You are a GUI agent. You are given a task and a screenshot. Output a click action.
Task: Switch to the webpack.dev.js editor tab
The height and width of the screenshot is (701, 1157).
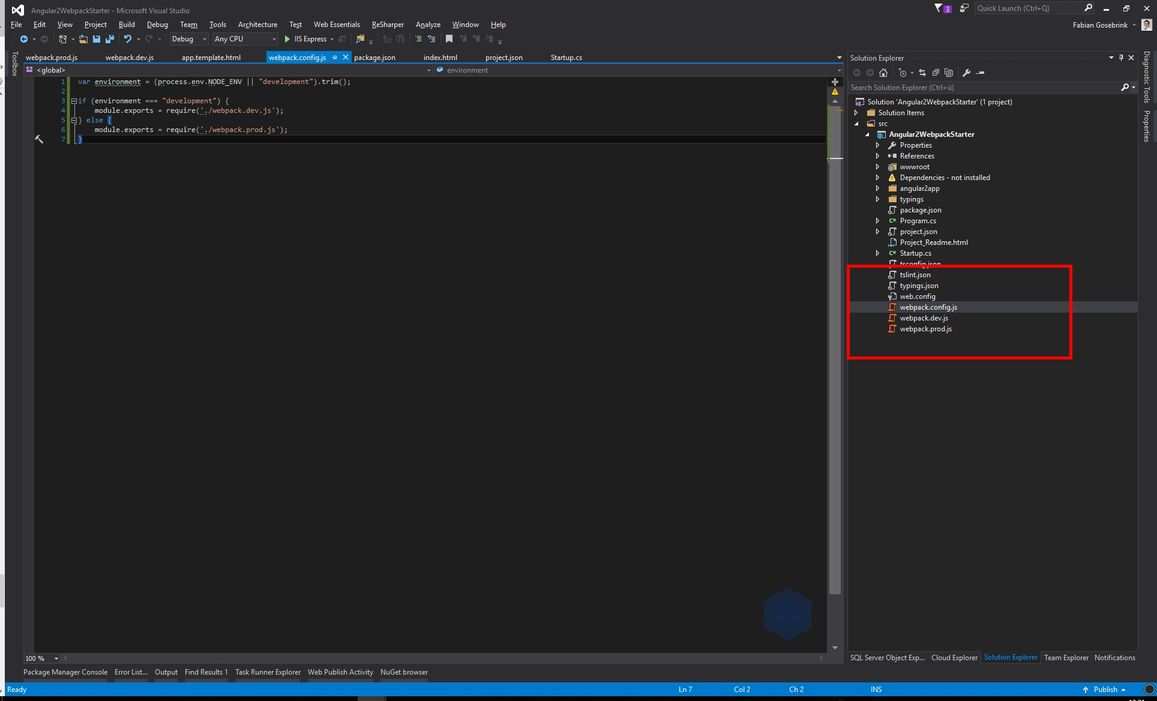pos(129,58)
